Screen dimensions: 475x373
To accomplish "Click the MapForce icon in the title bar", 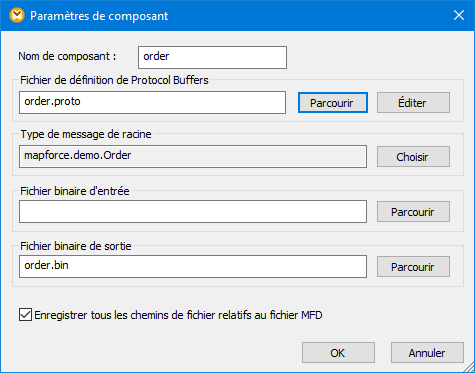I will pyautogui.click(x=17, y=16).
